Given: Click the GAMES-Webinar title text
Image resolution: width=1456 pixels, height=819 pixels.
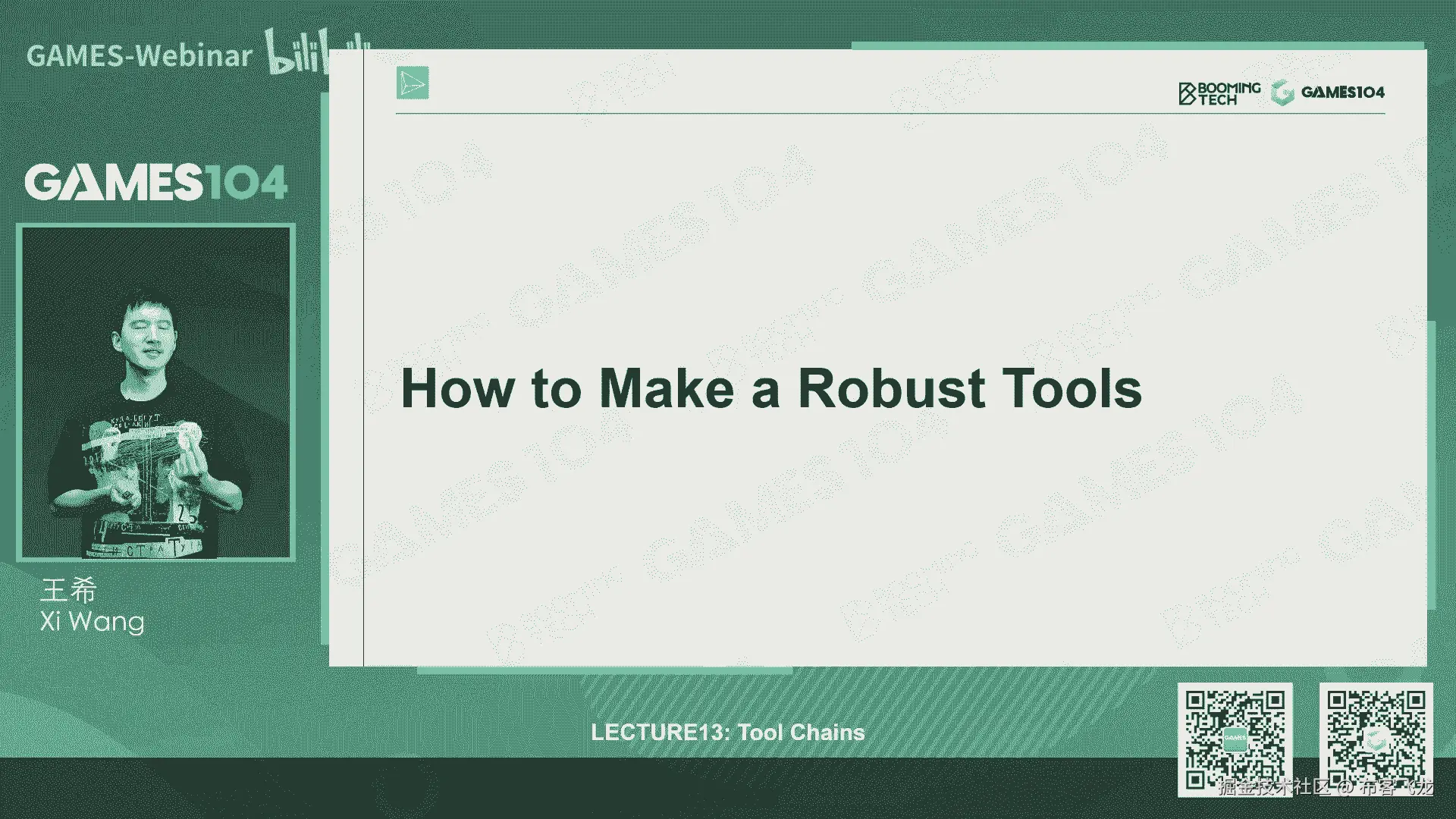Looking at the screenshot, I should pyautogui.click(x=139, y=56).
